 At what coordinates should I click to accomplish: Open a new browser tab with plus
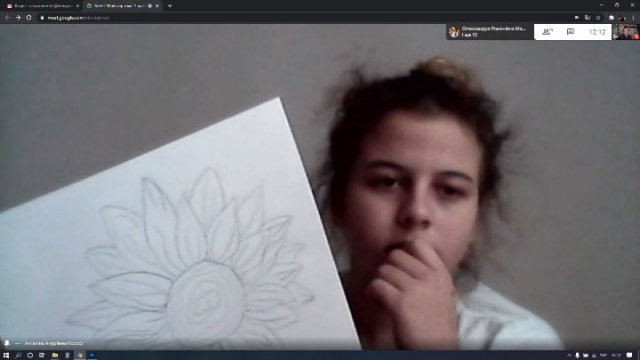[x=170, y=6]
